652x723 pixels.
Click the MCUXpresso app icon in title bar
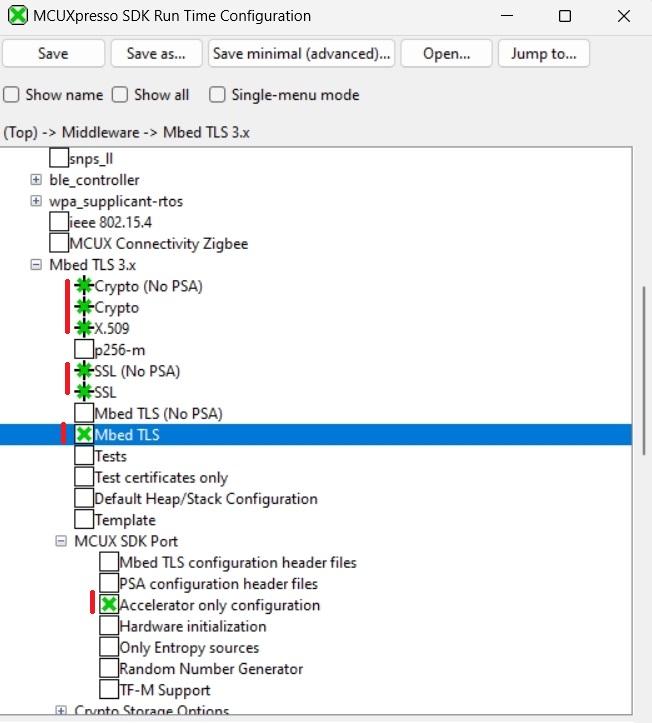pyautogui.click(x=18, y=16)
